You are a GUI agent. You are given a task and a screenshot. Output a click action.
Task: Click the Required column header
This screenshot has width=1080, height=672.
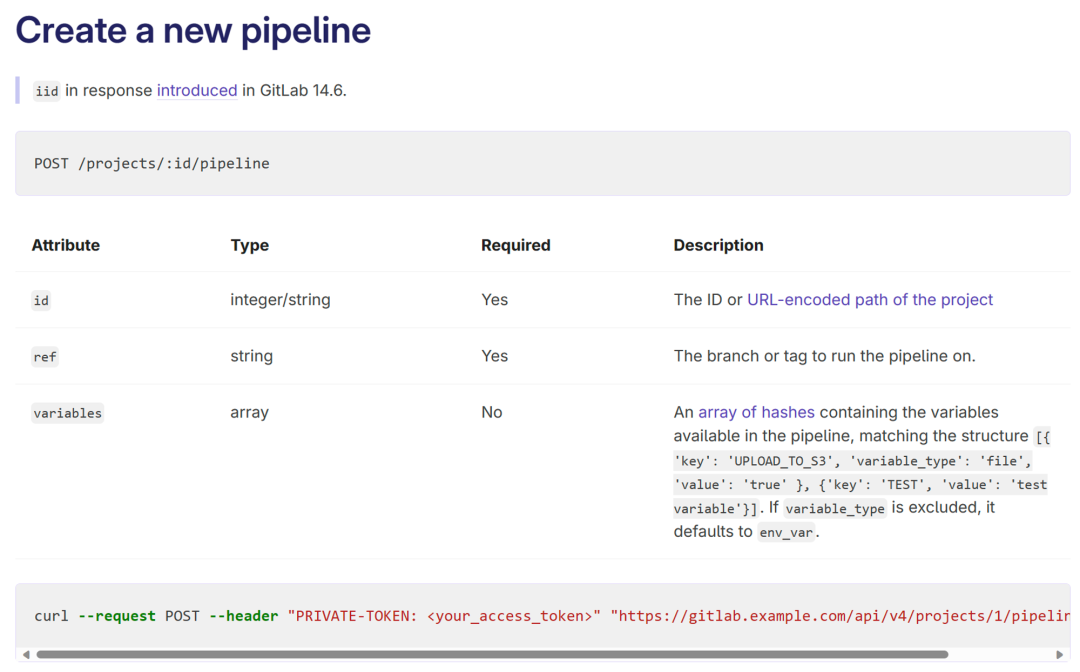(515, 245)
